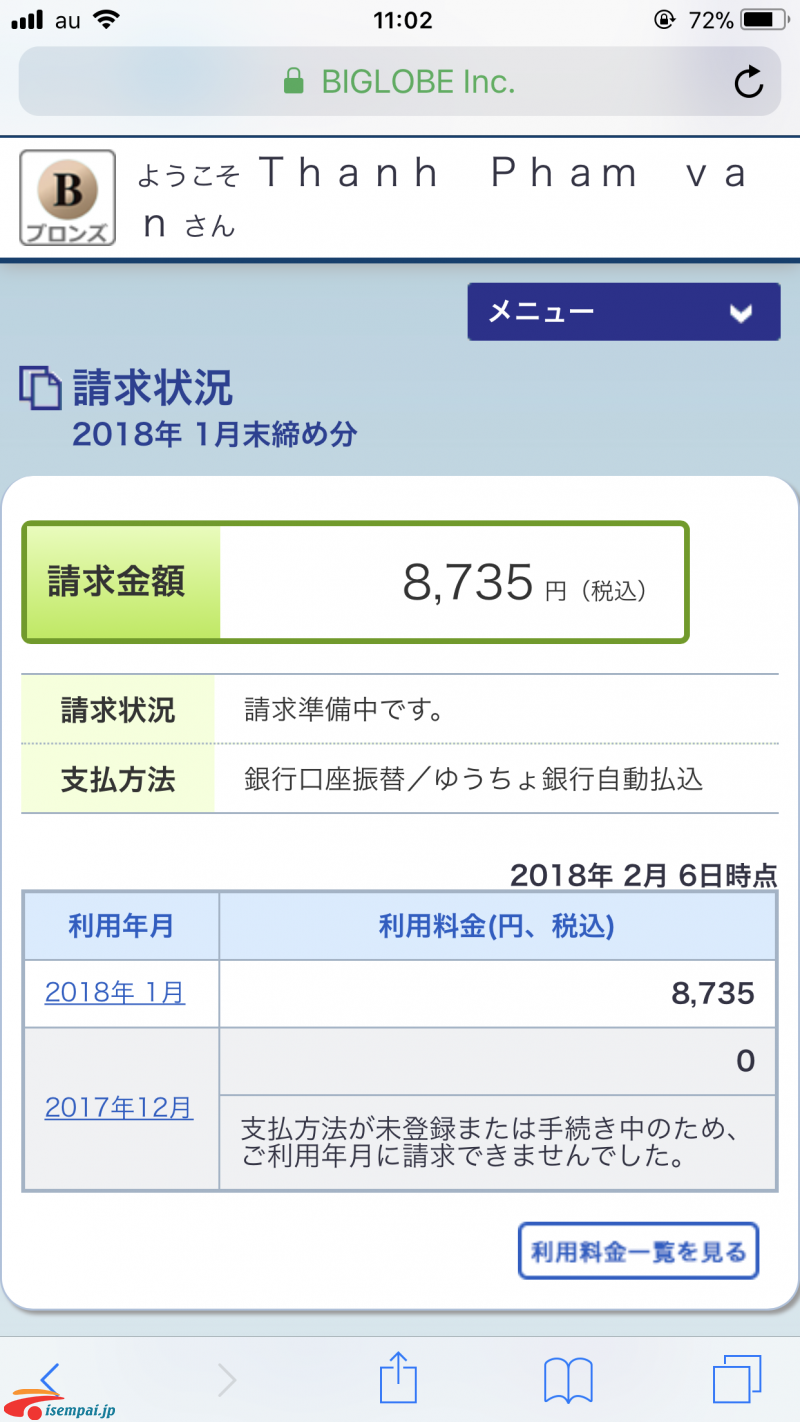Viewport: 800px width, 1422px height.
Task: Click the chevron arrow on メニュー button
Action: 740,313
